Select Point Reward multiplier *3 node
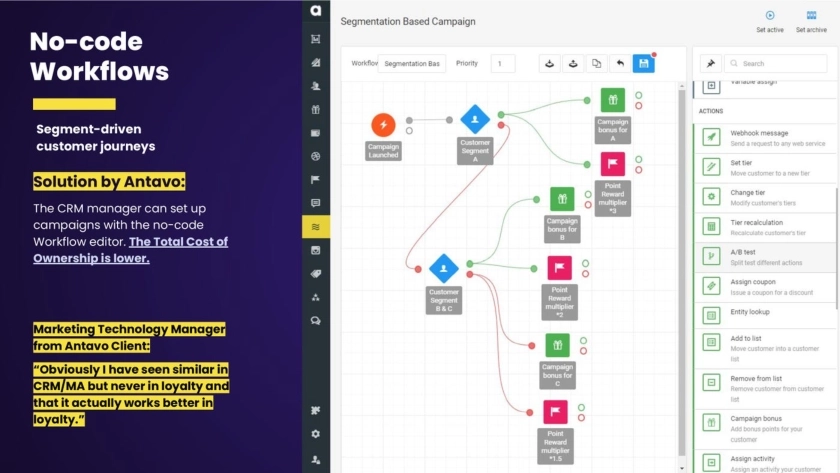 coord(613,164)
